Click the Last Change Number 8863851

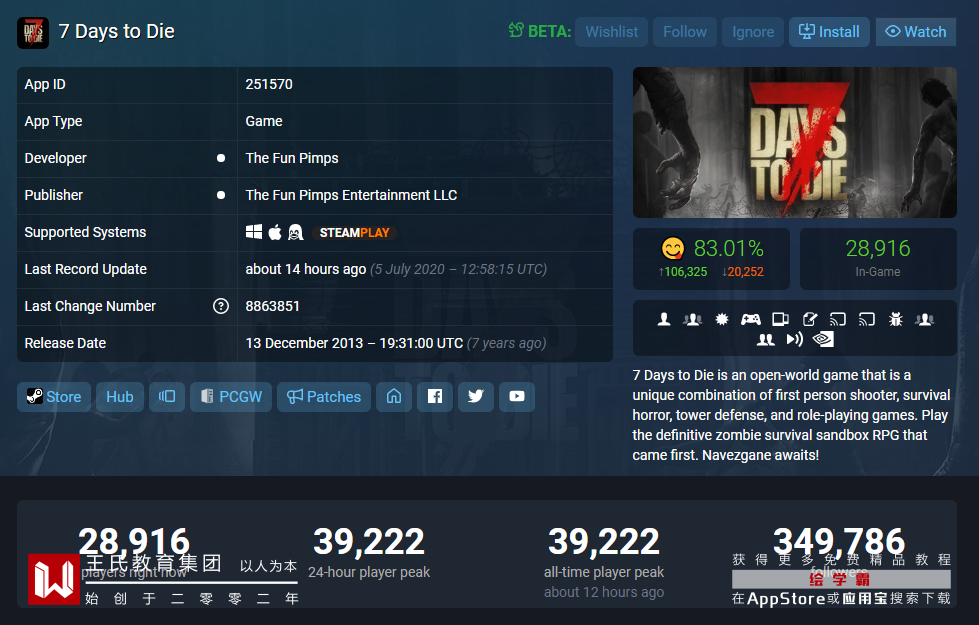click(272, 306)
